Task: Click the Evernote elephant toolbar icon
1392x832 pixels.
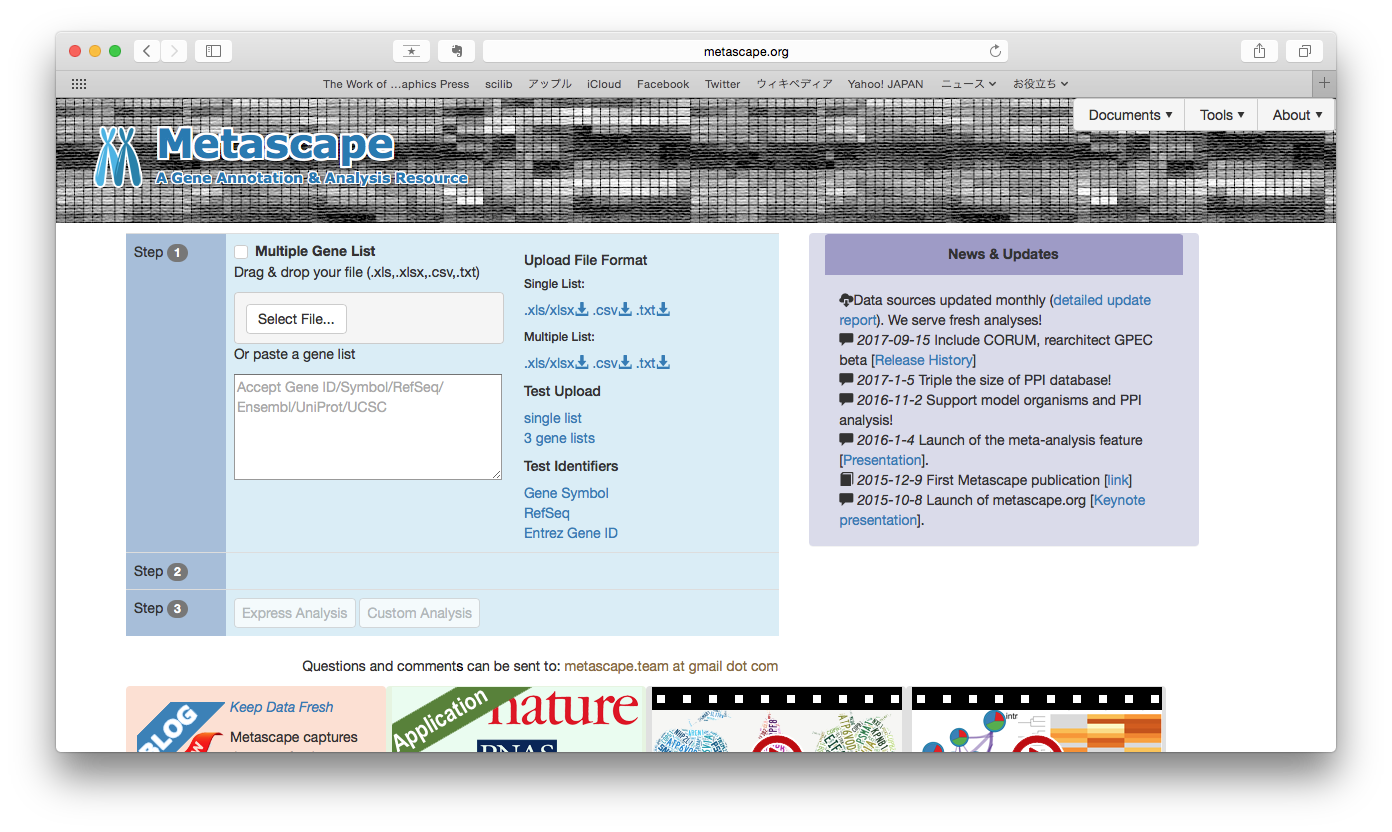Action: tap(456, 51)
